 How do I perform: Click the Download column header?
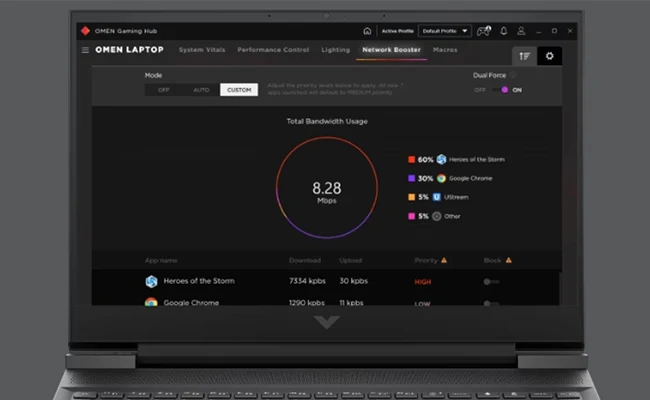(305, 260)
